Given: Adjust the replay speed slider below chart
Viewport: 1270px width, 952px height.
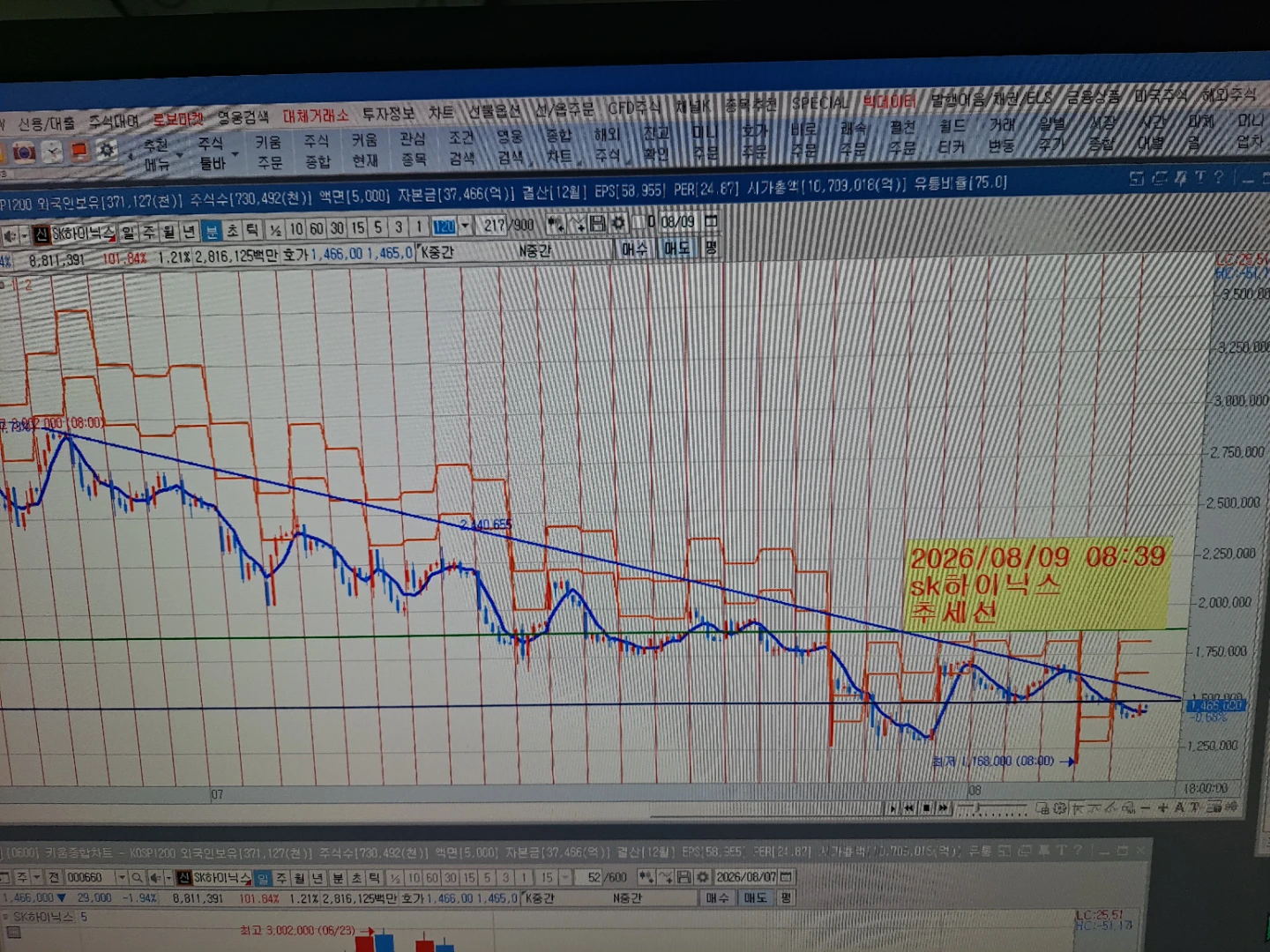Looking at the screenshot, I should [x=992, y=807].
